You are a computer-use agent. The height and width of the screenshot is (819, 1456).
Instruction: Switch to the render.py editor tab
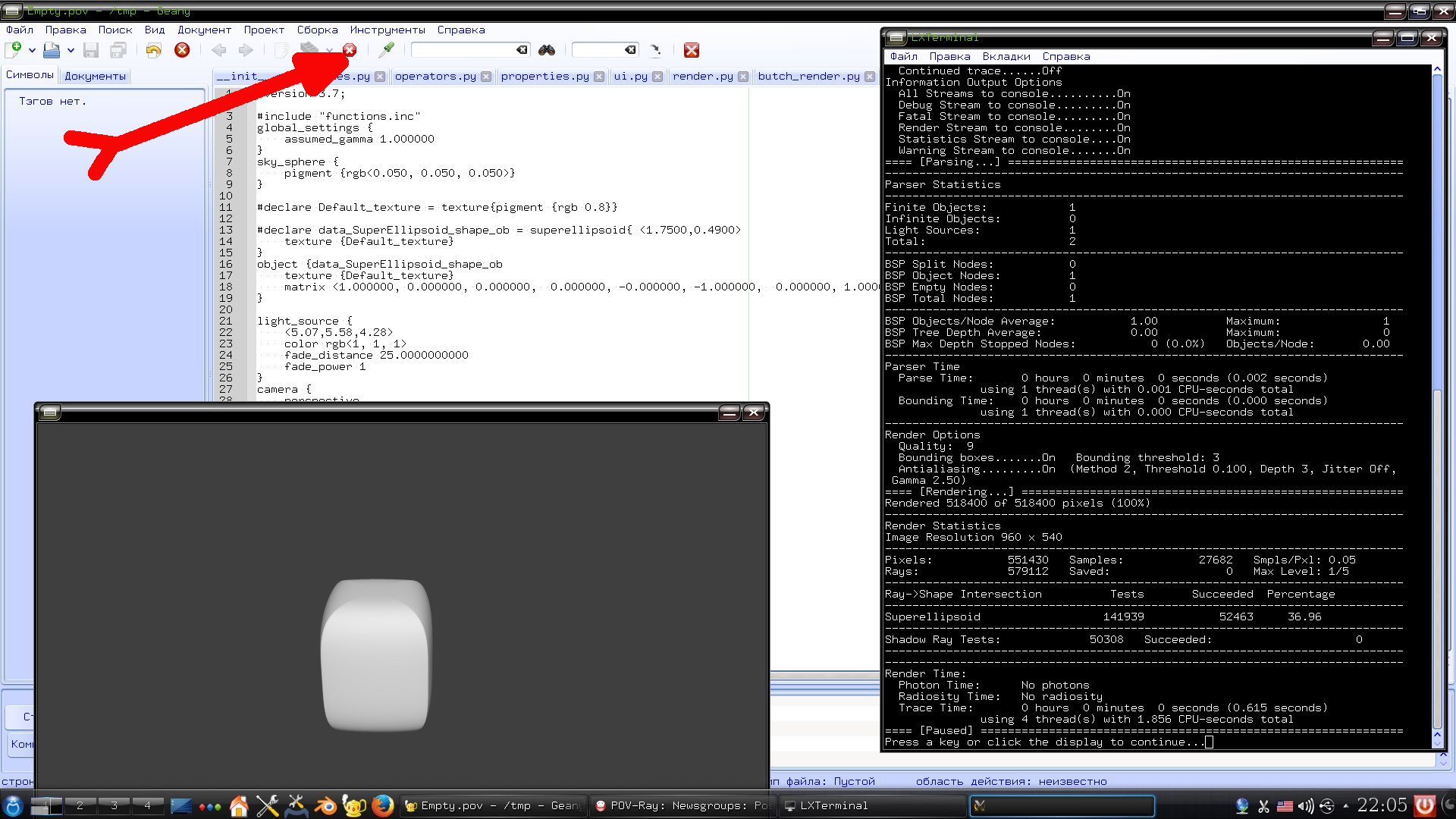[x=702, y=76]
